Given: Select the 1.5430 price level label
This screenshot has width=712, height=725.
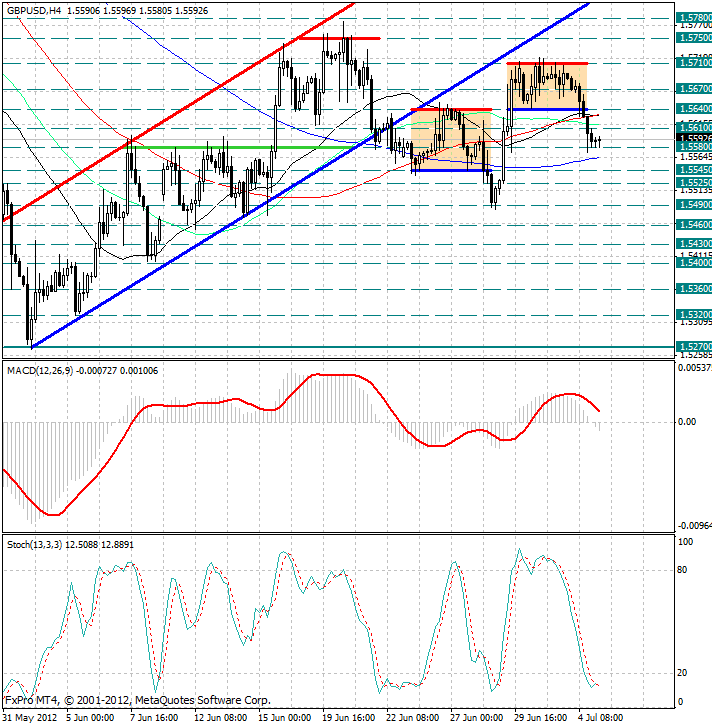Looking at the screenshot, I should coord(694,243).
